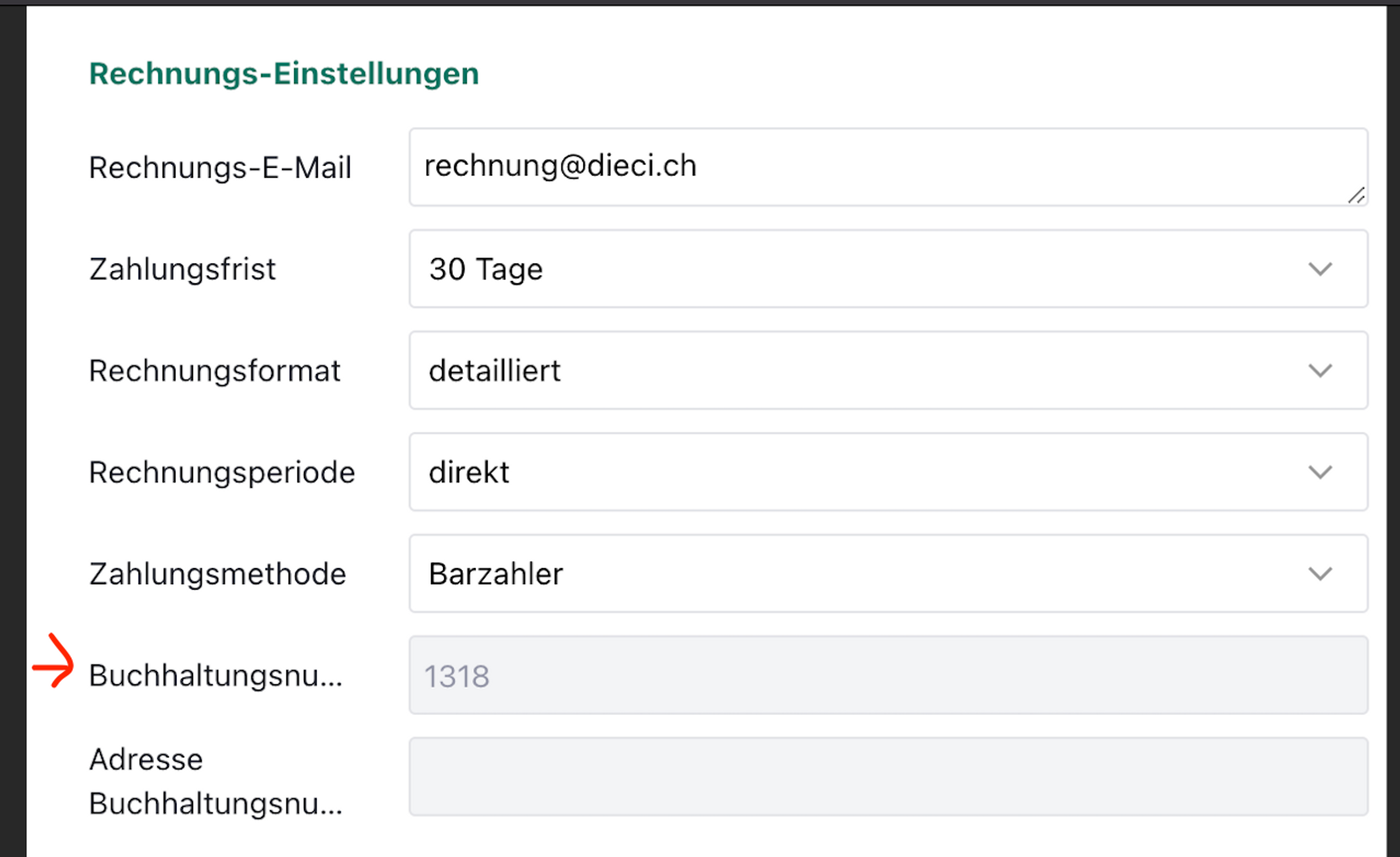Open the dropdown showing "detailliert"
The image size is (1400, 857).
coord(840,370)
